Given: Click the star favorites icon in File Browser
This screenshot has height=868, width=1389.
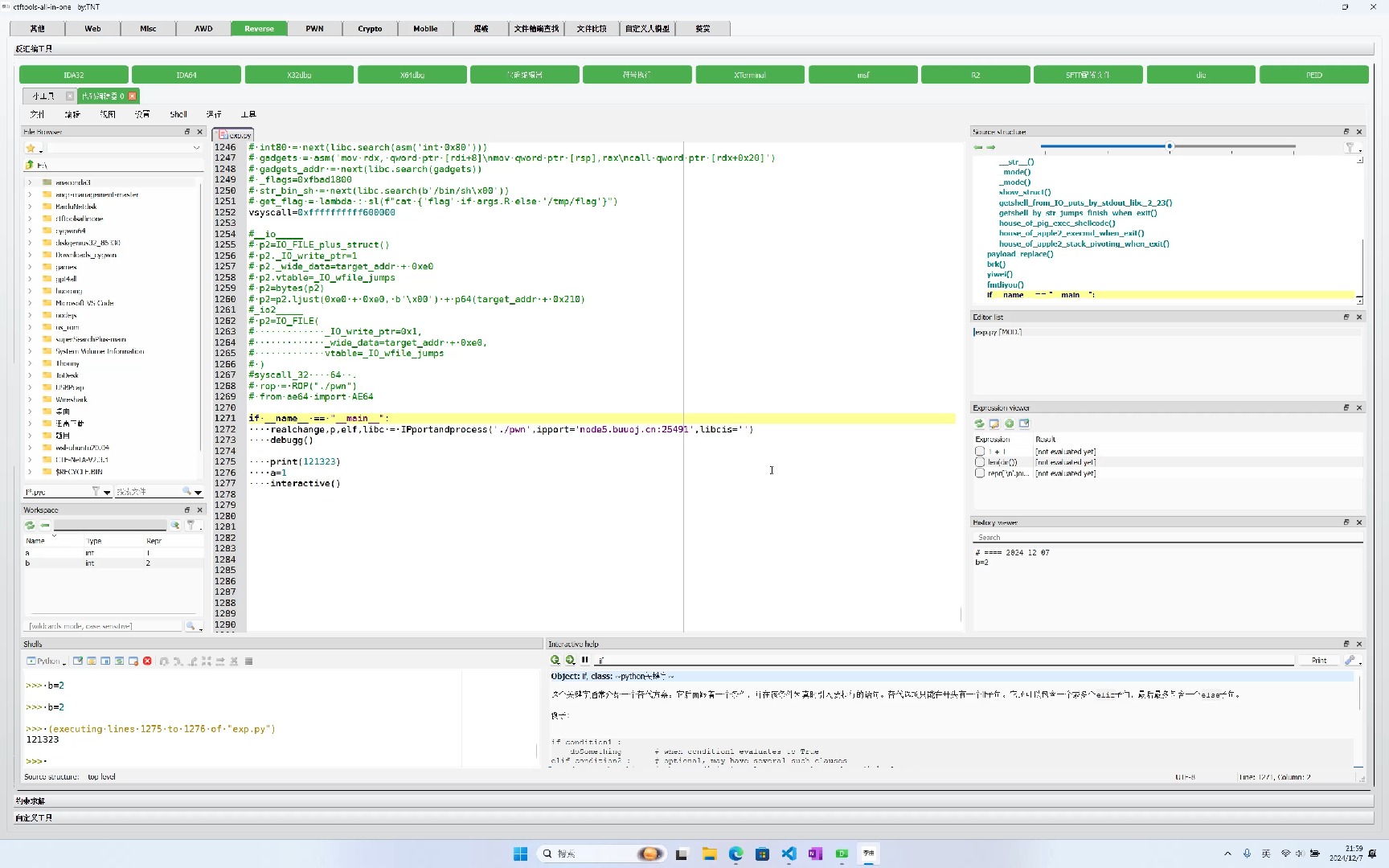Looking at the screenshot, I should point(31,149).
